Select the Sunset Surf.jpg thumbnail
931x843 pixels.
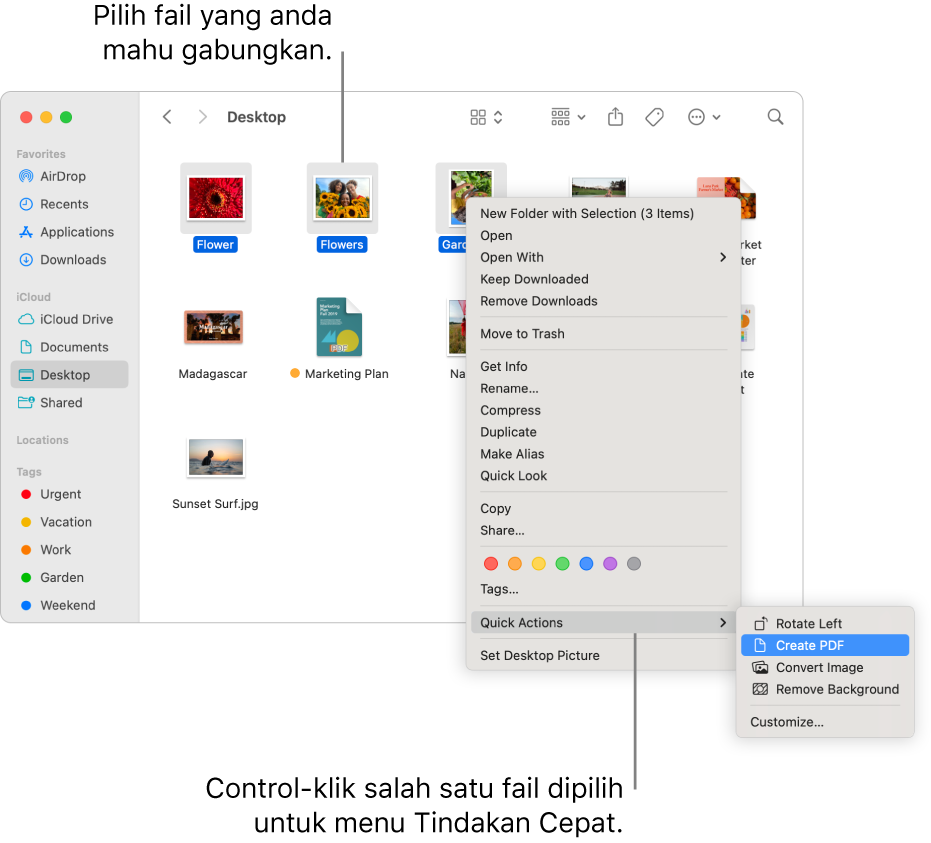point(216,457)
